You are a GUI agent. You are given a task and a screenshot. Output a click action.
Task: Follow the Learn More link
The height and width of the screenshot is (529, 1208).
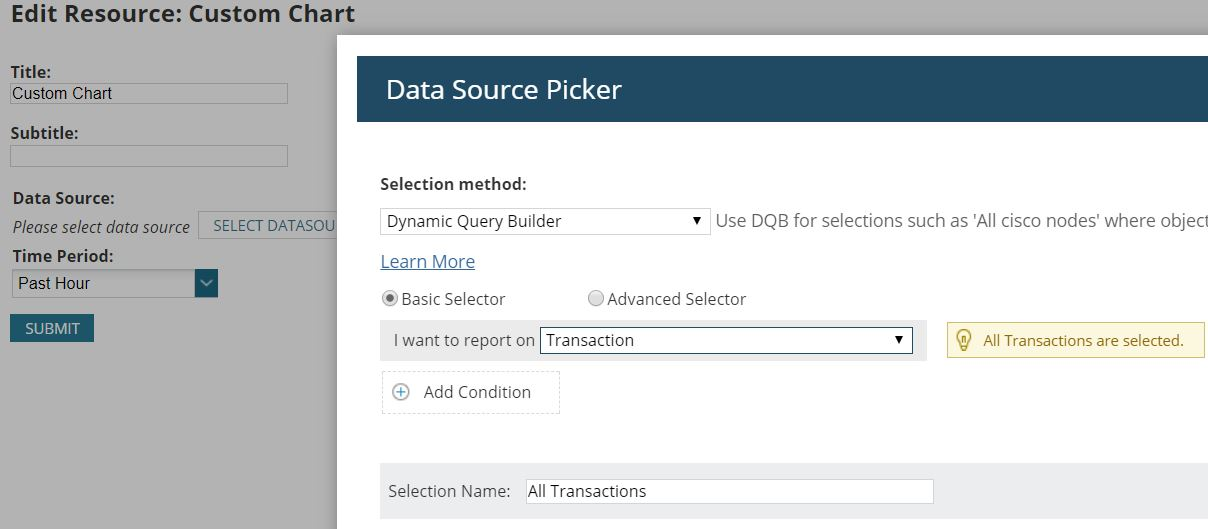pyautogui.click(x=427, y=261)
